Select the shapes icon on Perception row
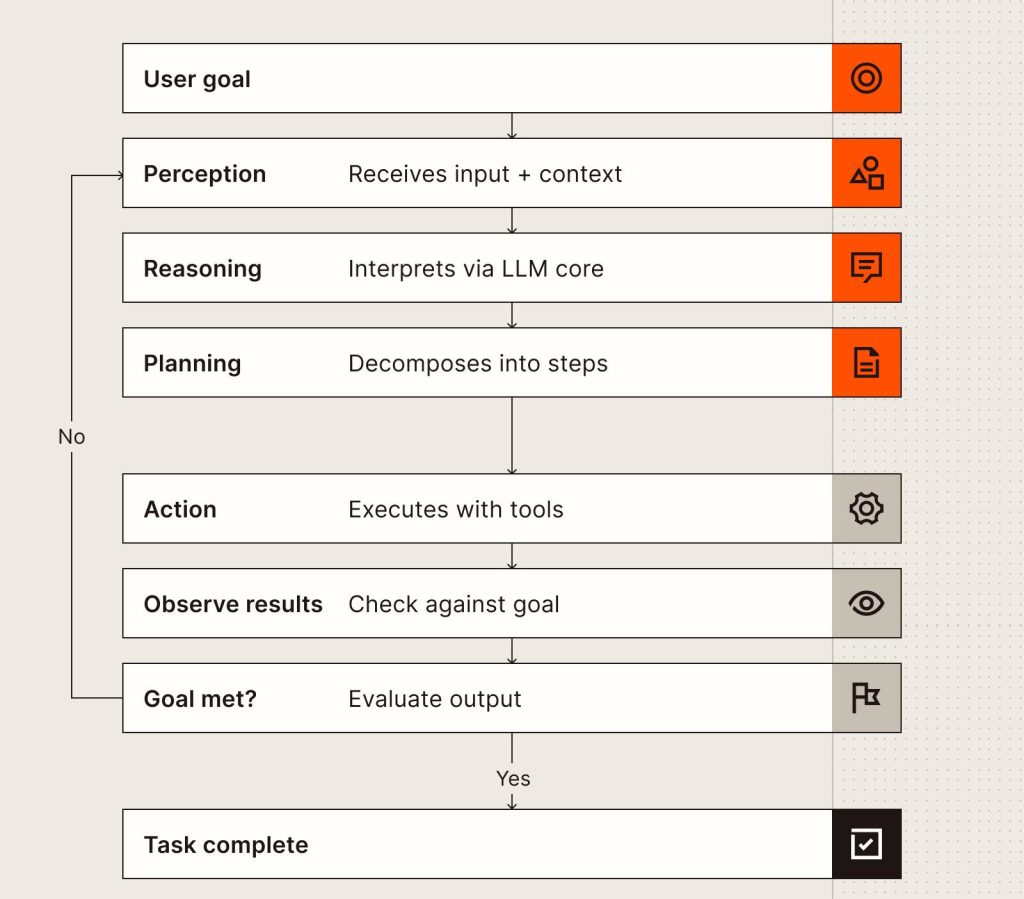1024x899 pixels. tap(867, 173)
